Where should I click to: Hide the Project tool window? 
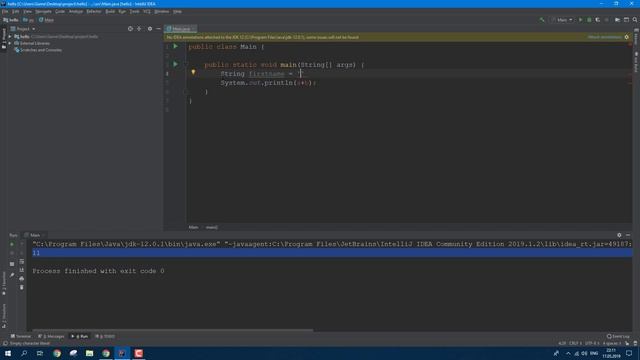click(x=158, y=29)
